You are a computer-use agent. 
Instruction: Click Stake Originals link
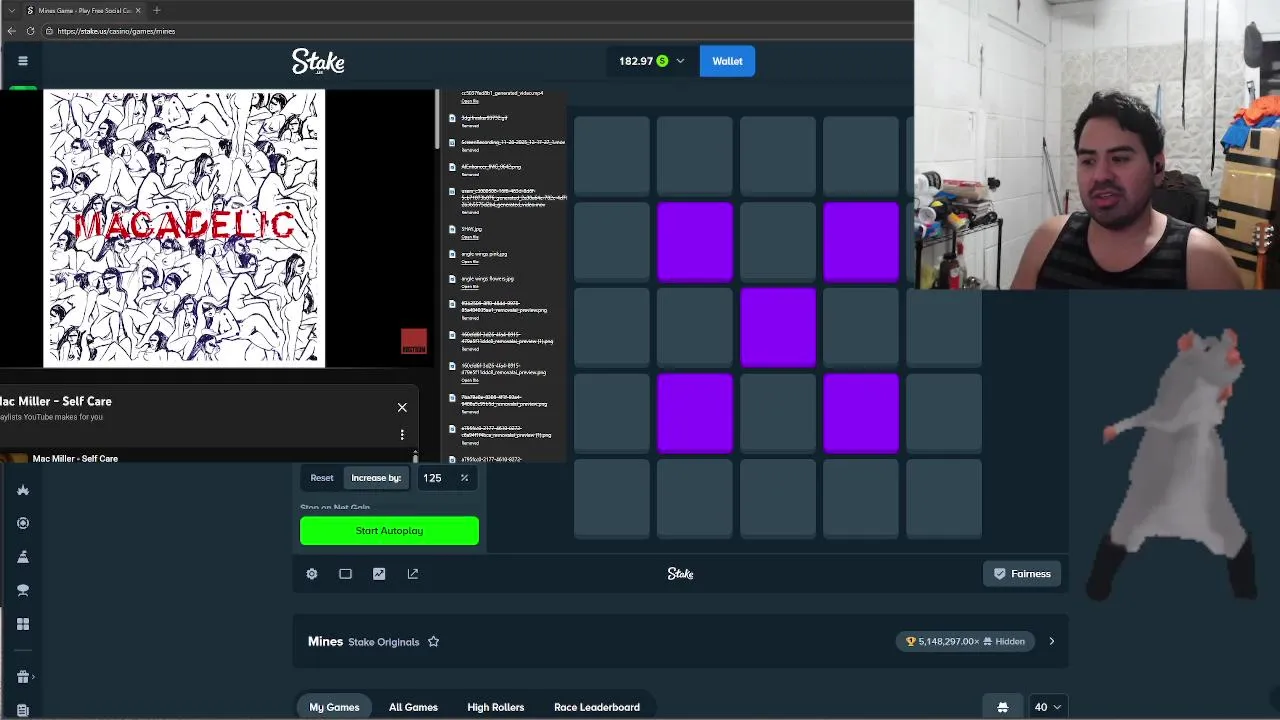(x=384, y=642)
